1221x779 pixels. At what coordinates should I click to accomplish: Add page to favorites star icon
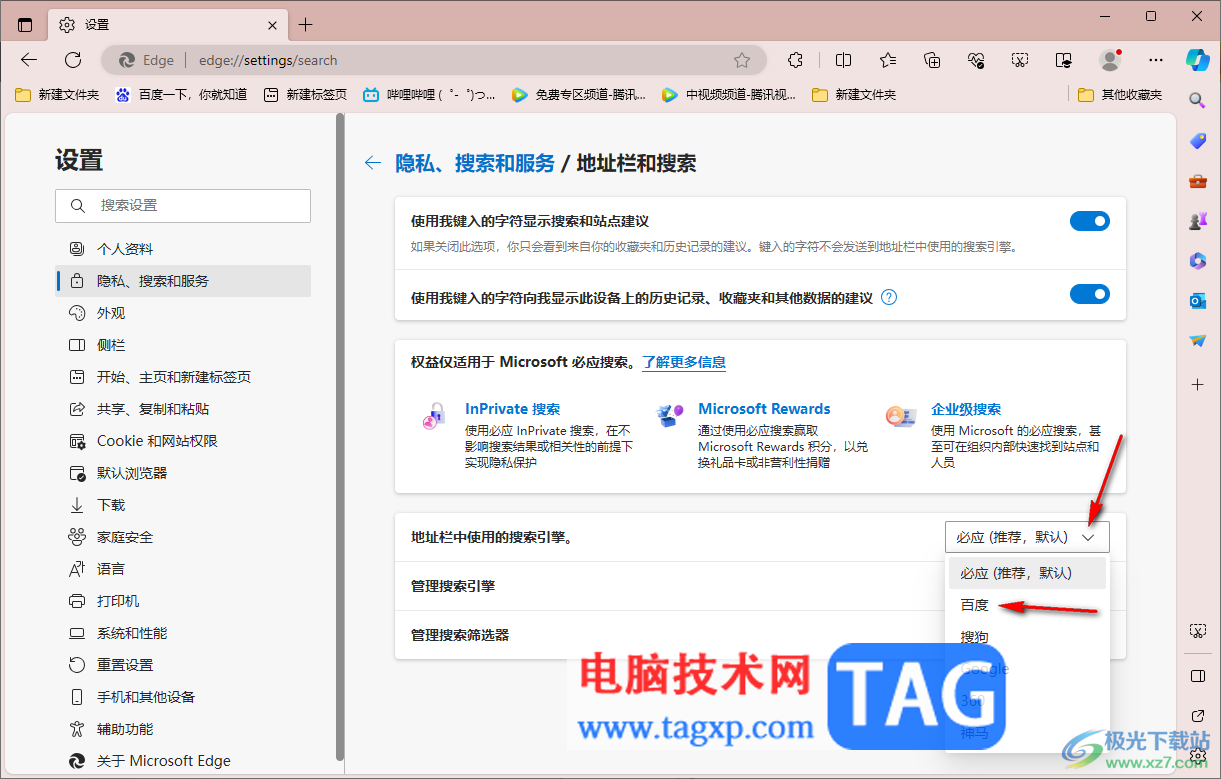pyautogui.click(x=742, y=60)
